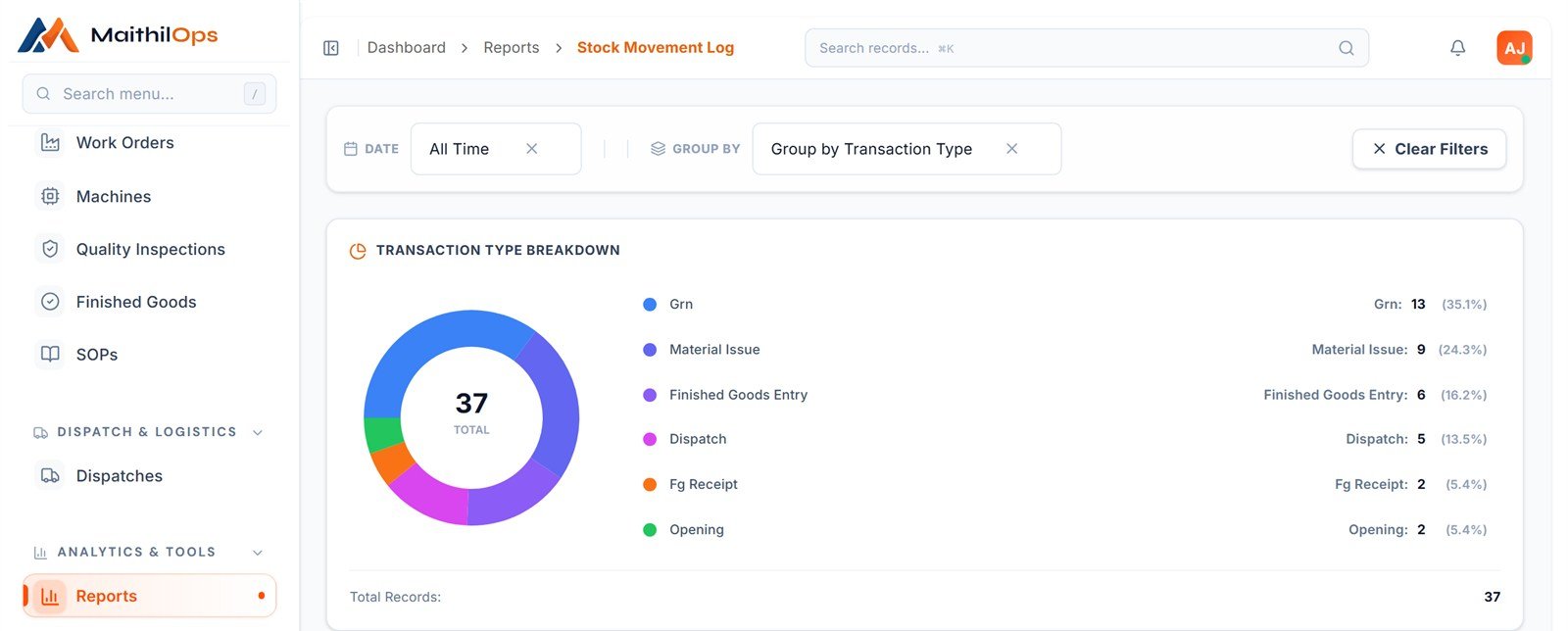Click the Reports bar chart icon
The width and height of the screenshot is (1568, 631).
pyautogui.click(x=50, y=596)
